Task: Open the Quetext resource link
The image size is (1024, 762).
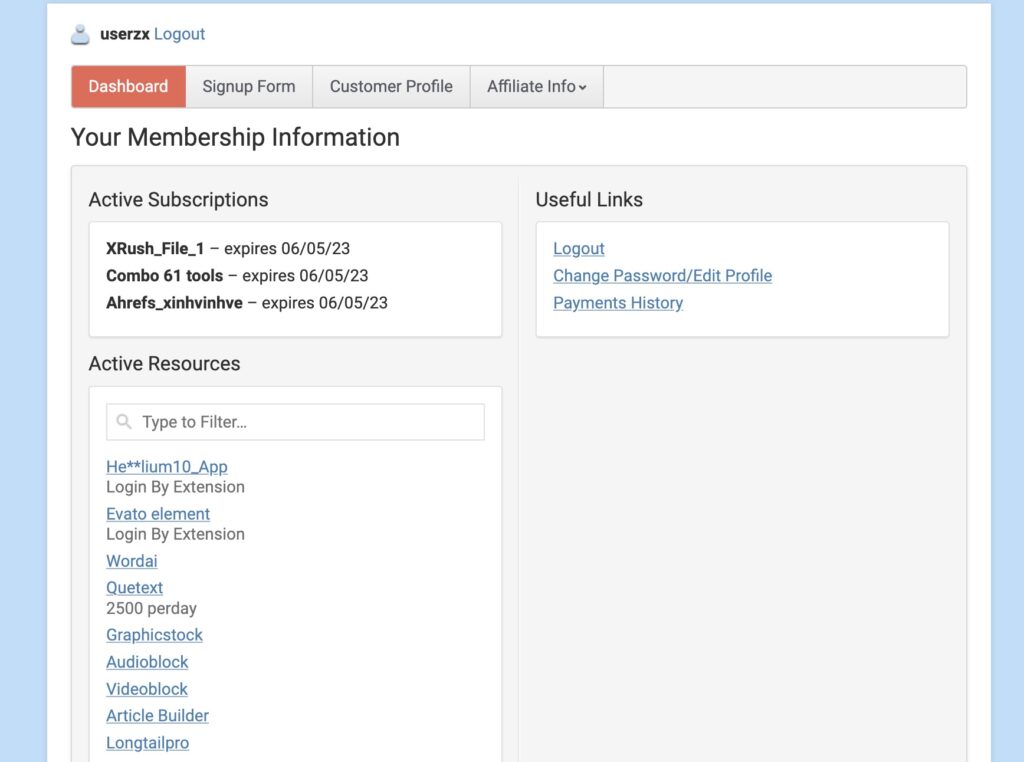Action: pos(135,588)
